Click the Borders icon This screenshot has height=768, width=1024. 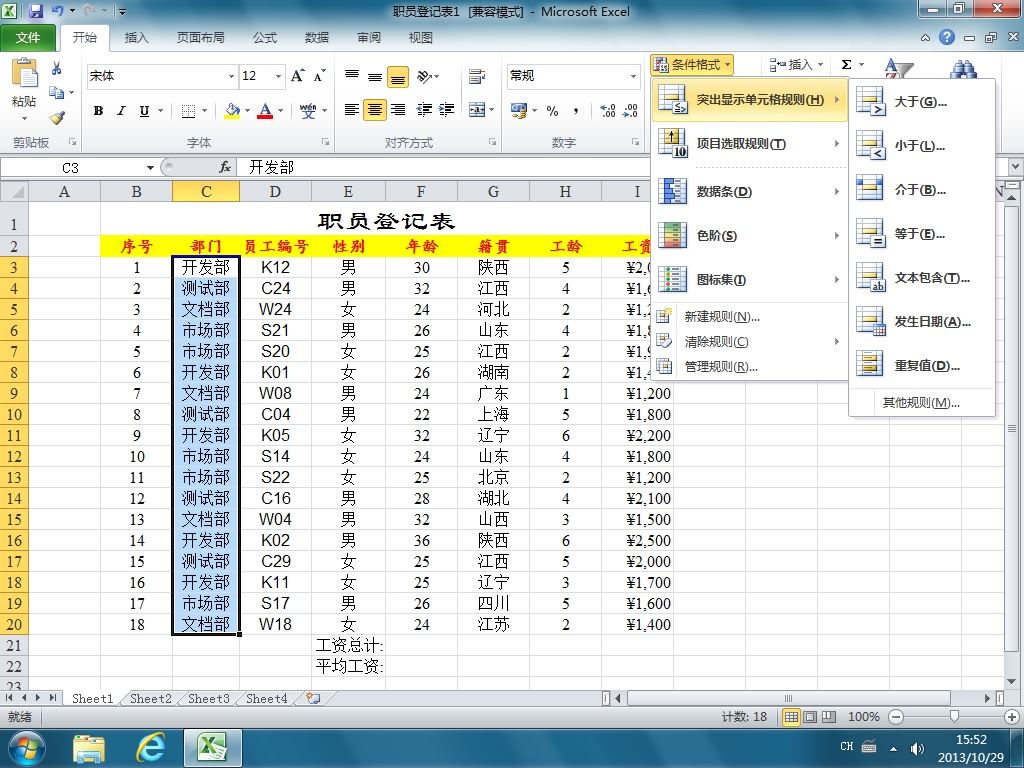[189, 111]
